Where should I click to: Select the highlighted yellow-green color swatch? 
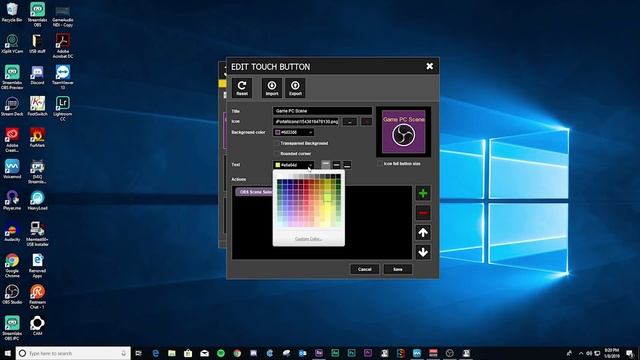(327, 198)
